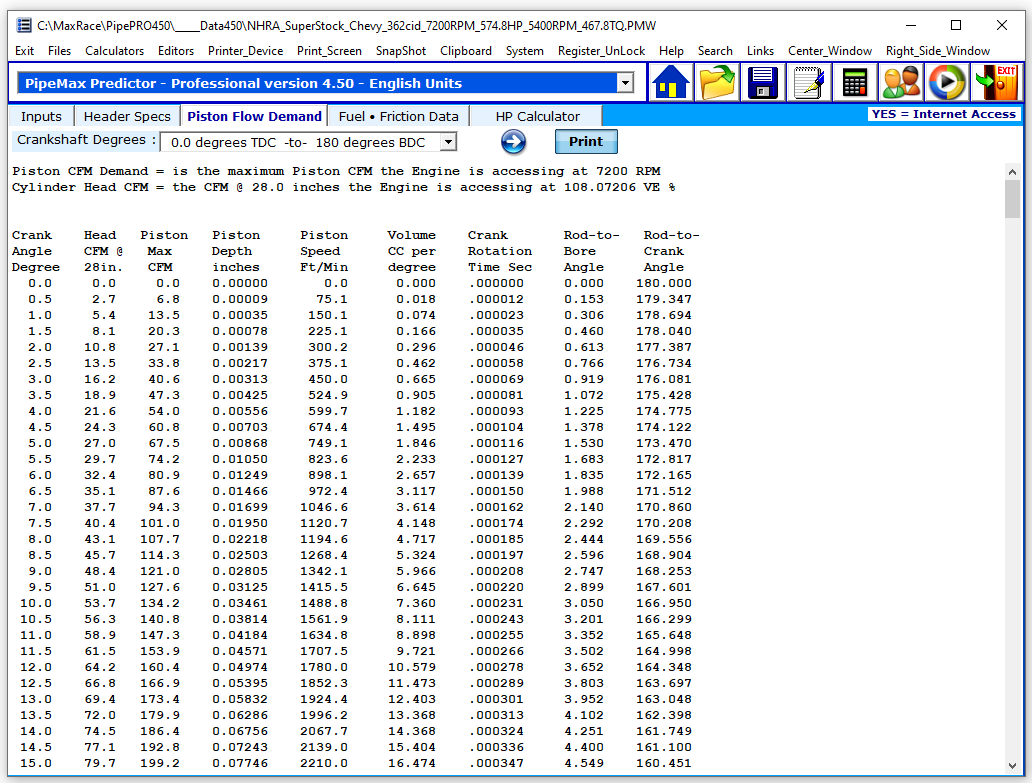Launch the calculator icon
Image resolution: width=1032 pixels, height=783 pixels.
[x=855, y=83]
